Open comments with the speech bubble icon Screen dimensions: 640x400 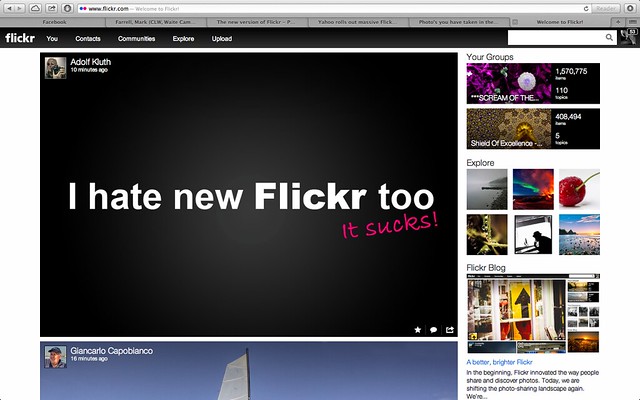434,329
